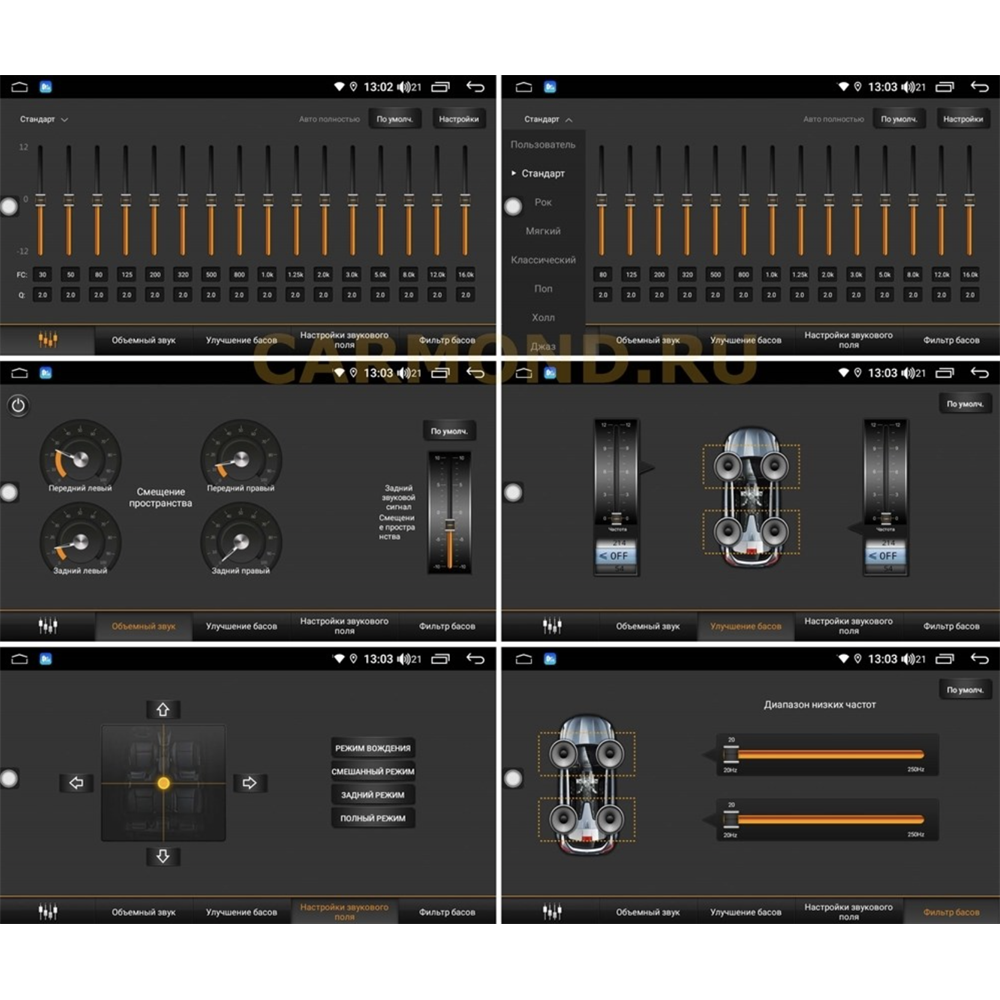Collapse the opened Стандарт preset dropdown

[x=548, y=119]
